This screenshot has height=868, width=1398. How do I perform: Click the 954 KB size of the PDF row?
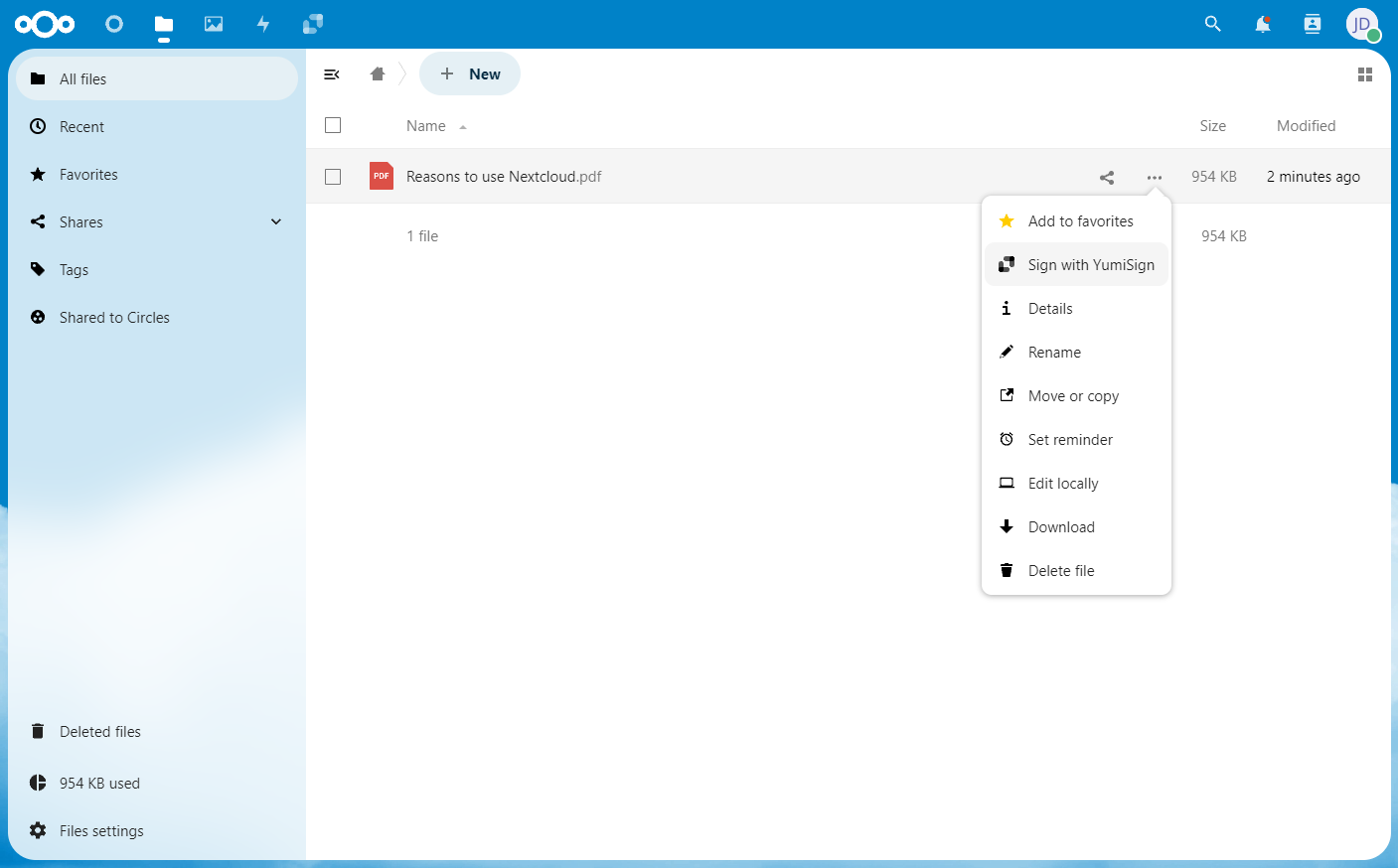tap(1214, 177)
